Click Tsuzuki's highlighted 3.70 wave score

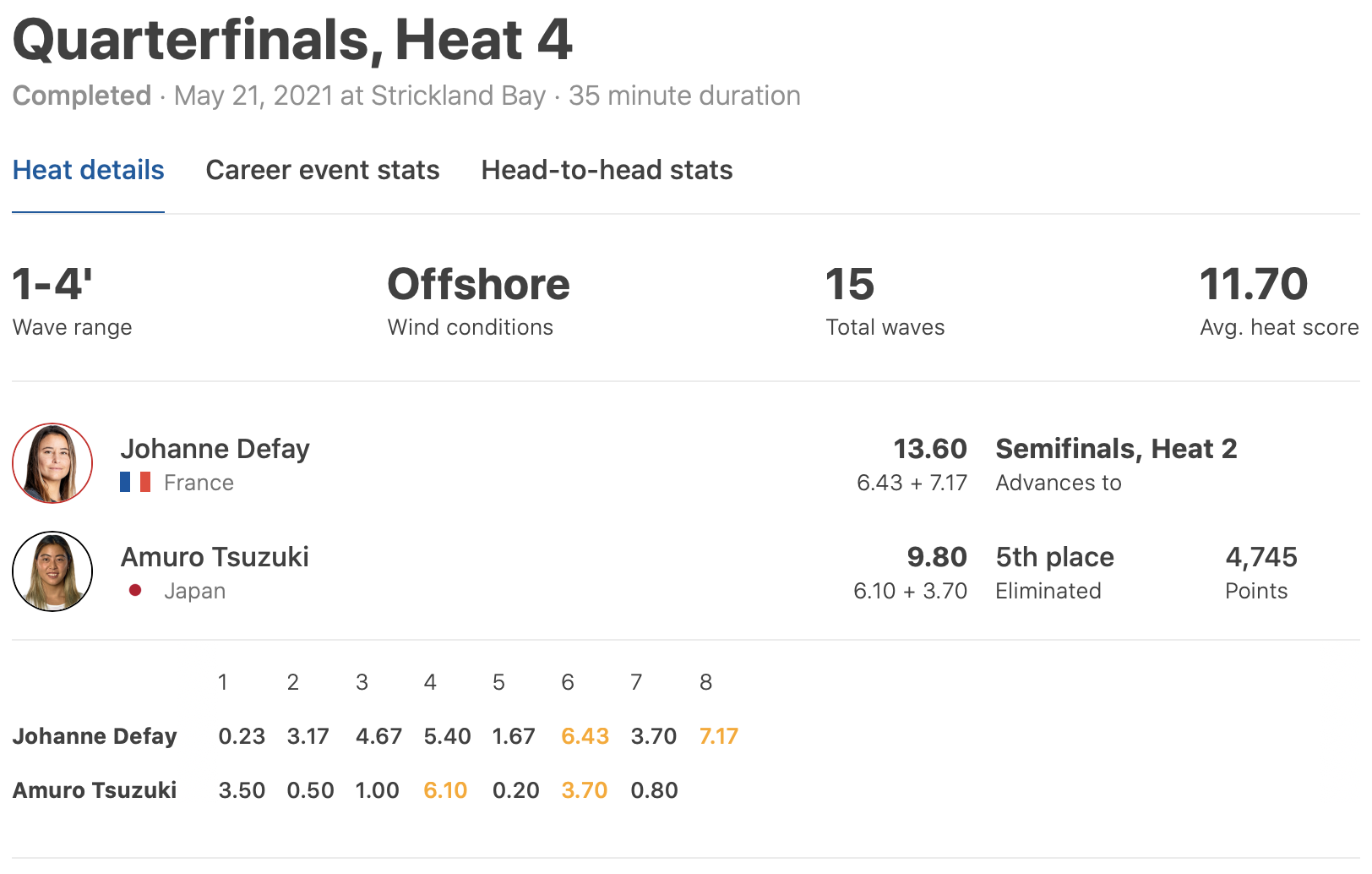585,790
